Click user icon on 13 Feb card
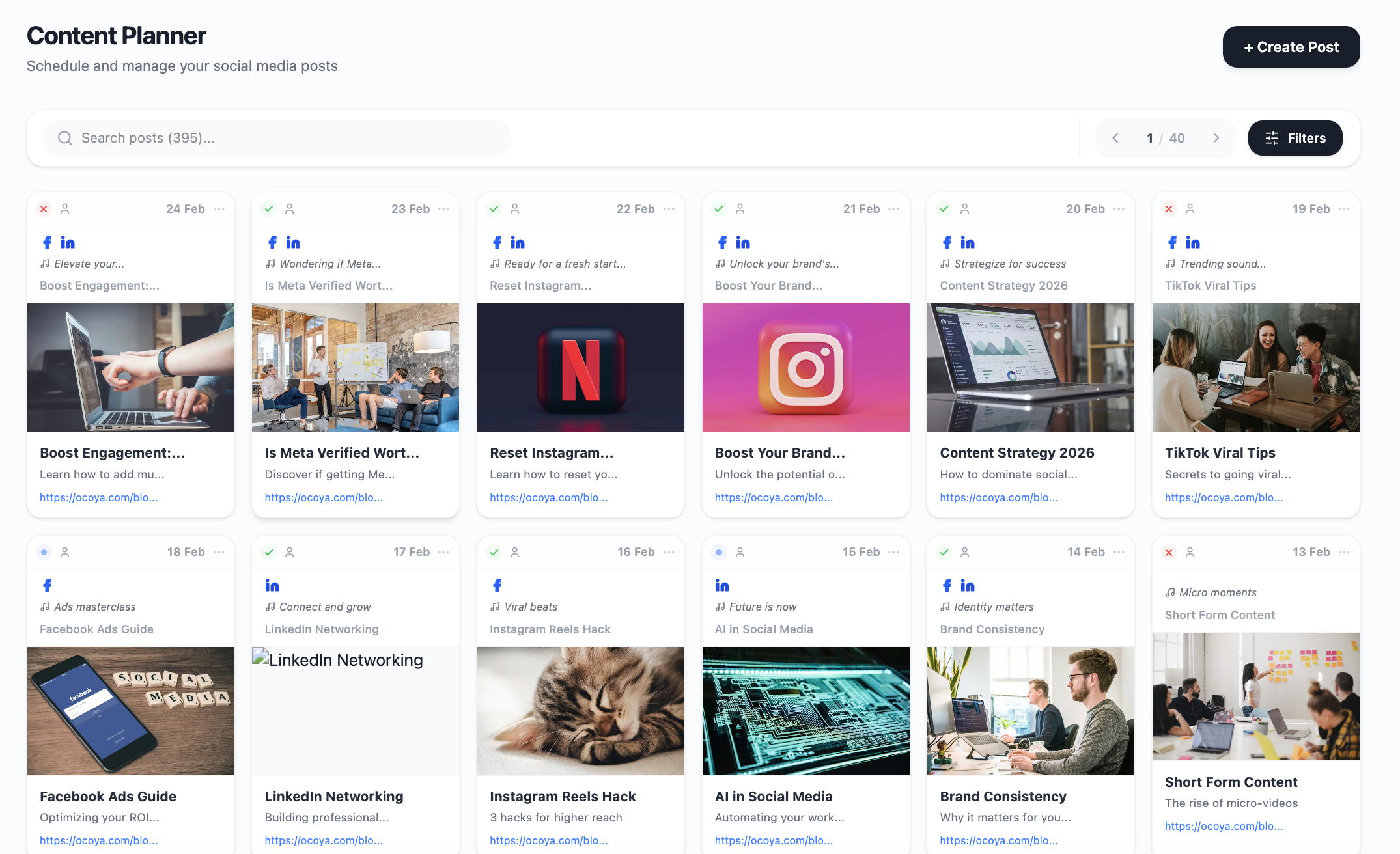Viewport: 1400px width, 854px height. (1190, 552)
